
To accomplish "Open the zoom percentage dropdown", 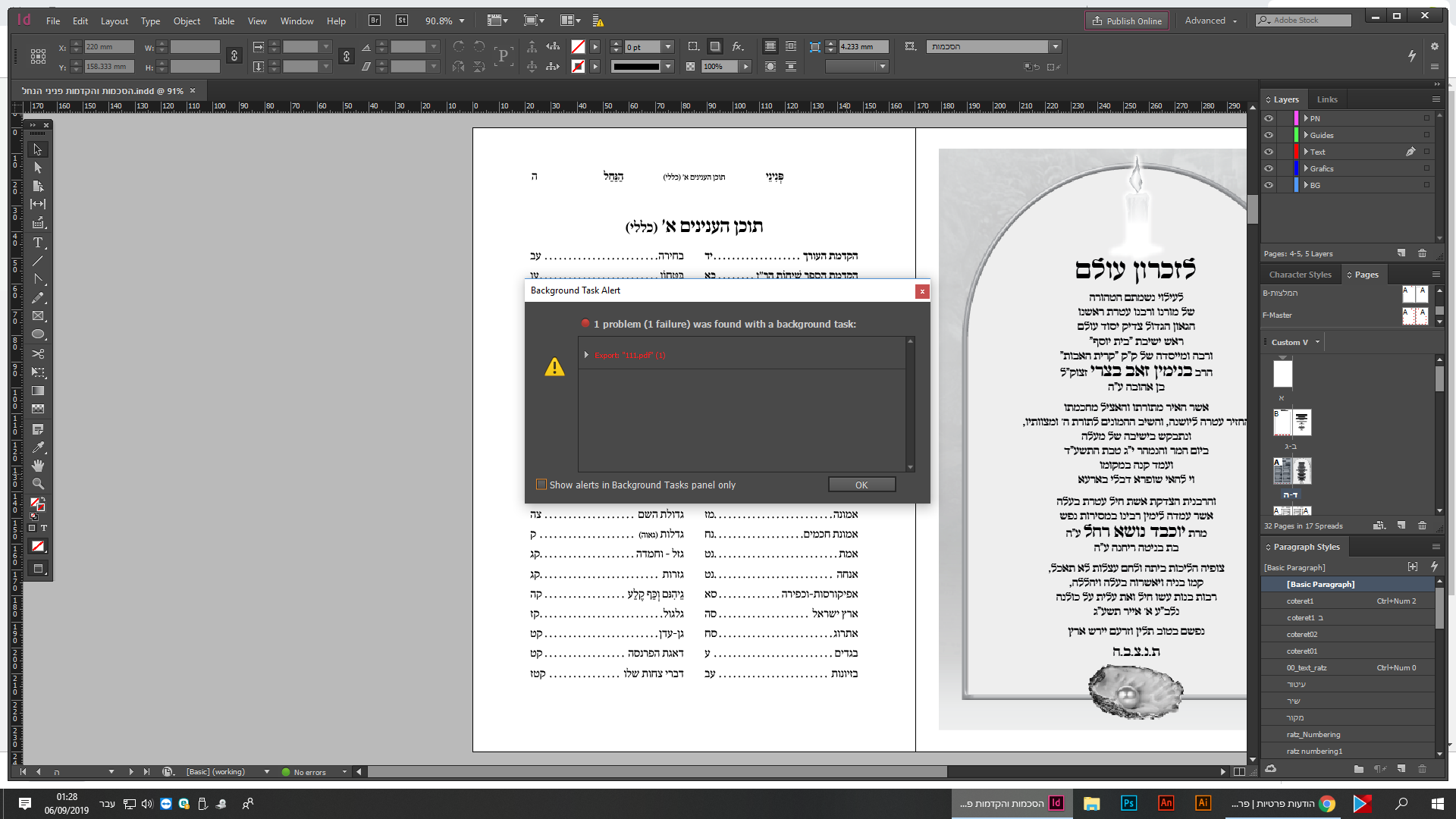I will pos(461,20).
